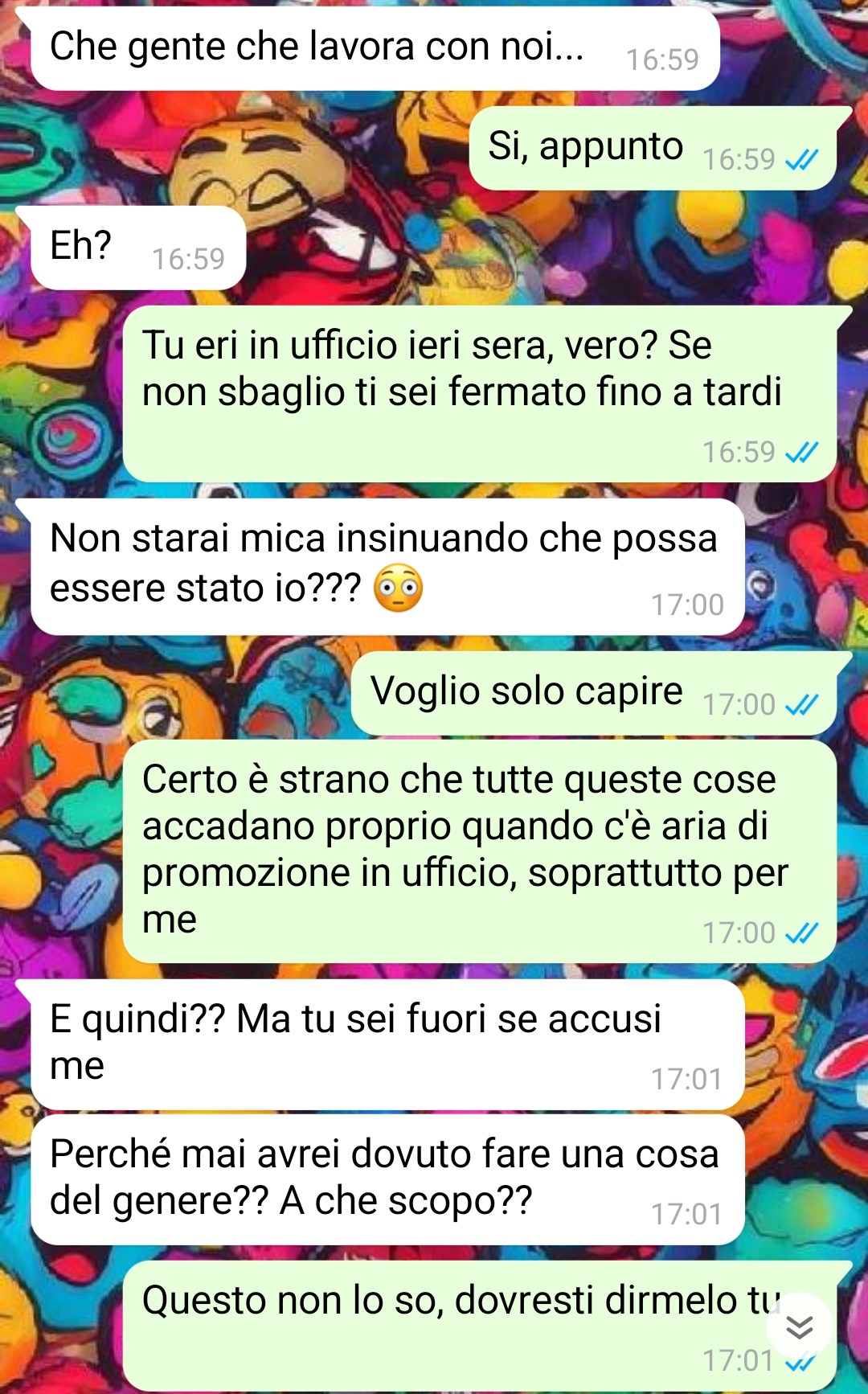Tap the 'Tu eri in ufficio ieri sera' bubble
Viewport: 868px width, 1394px height.
pos(480,394)
